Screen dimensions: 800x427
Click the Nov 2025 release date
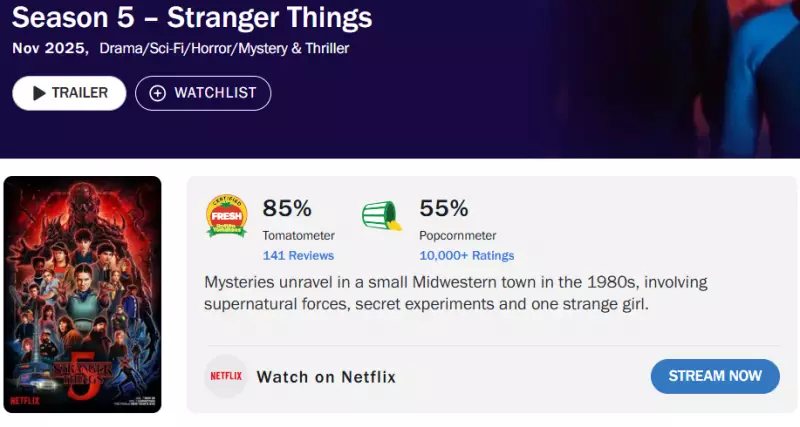pyautogui.click(x=49, y=48)
